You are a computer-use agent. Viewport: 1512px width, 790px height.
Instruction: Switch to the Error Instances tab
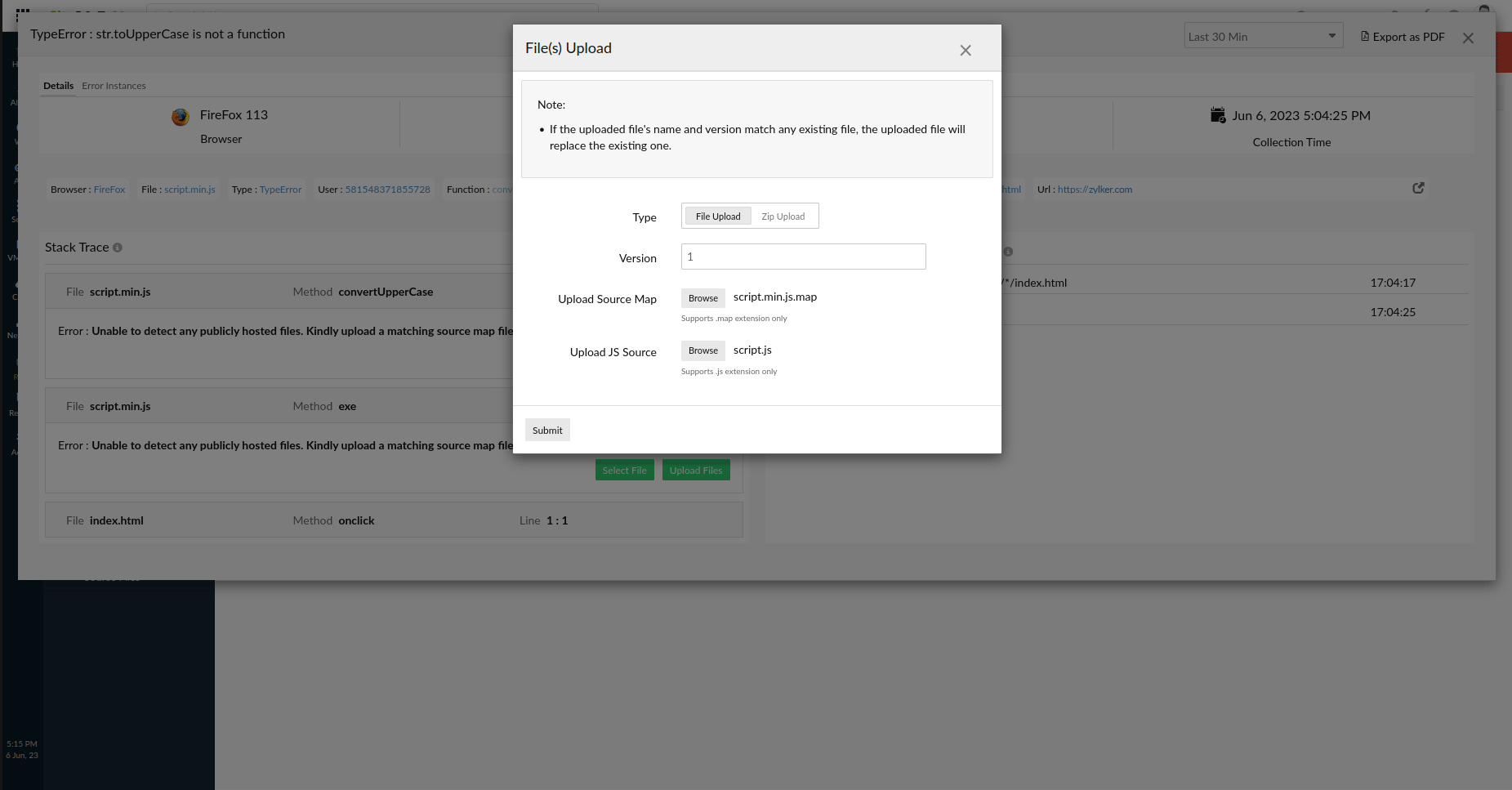(114, 86)
